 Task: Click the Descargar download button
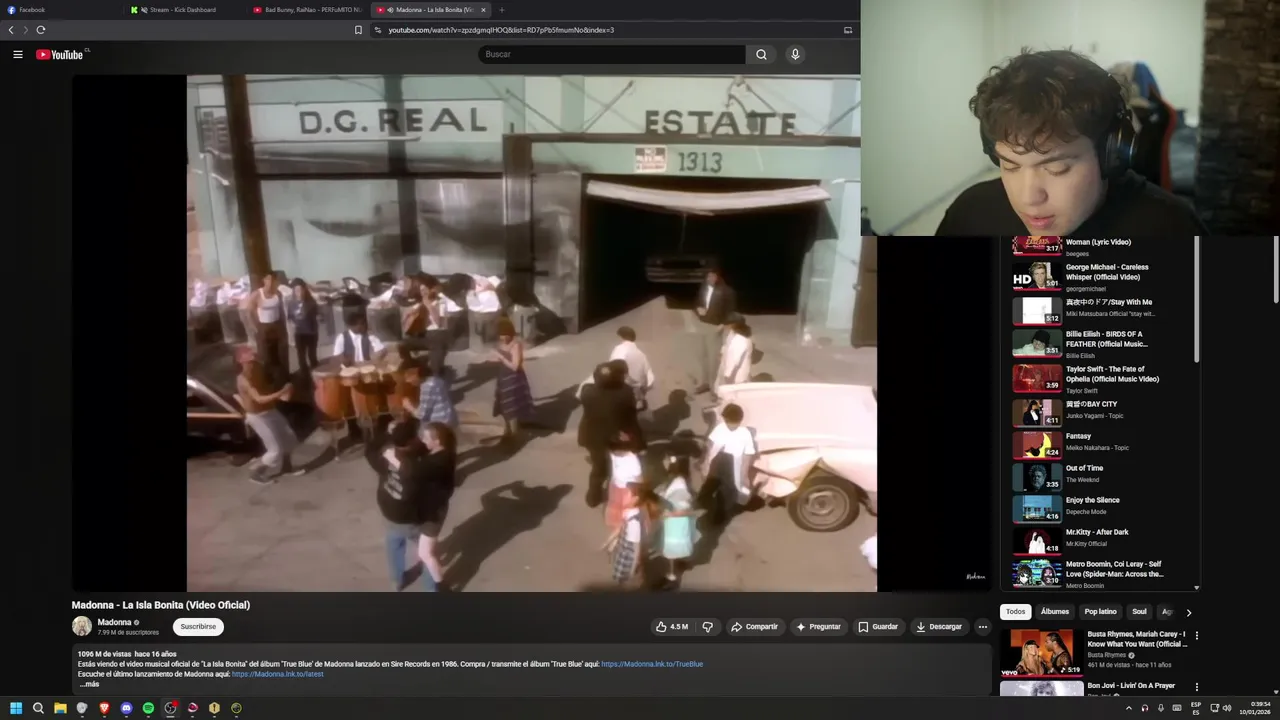[938, 627]
